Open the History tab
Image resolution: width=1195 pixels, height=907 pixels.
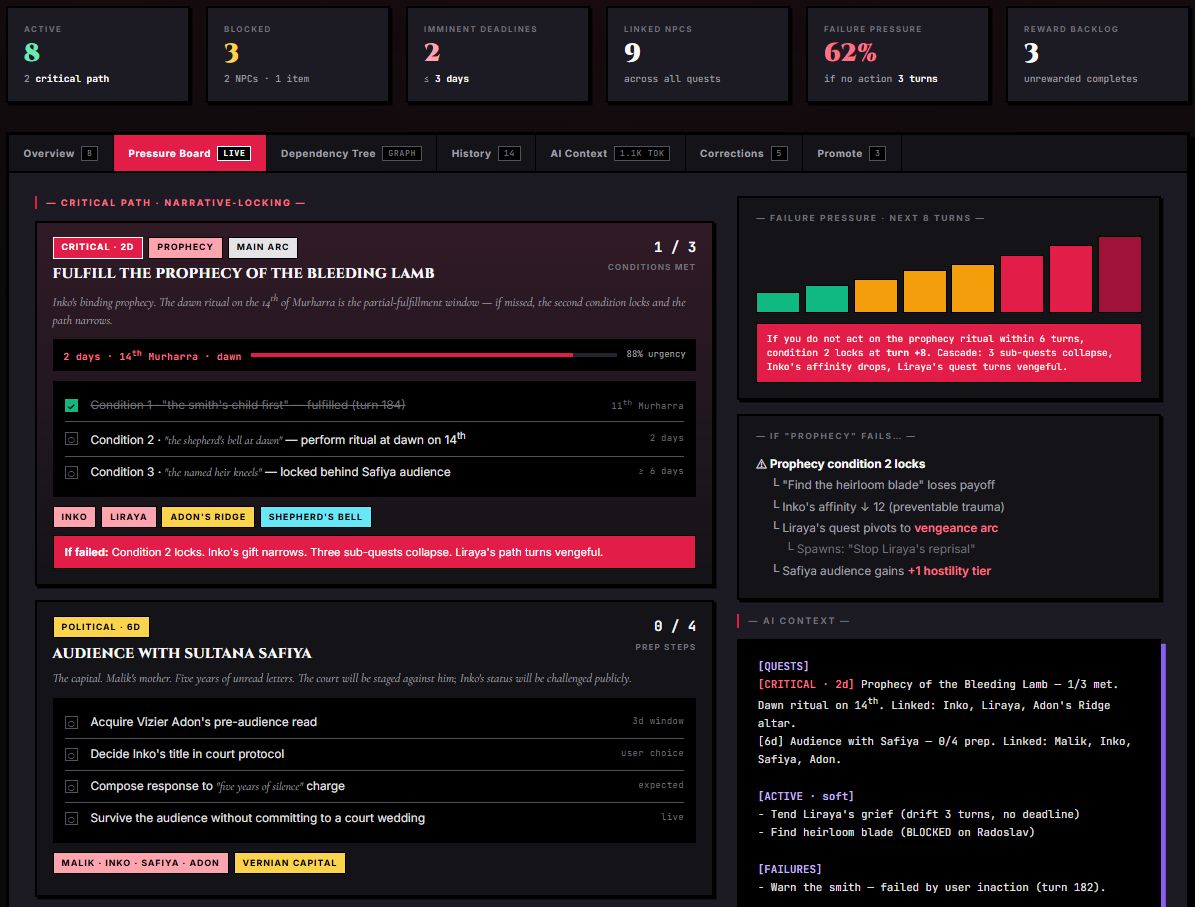485,153
